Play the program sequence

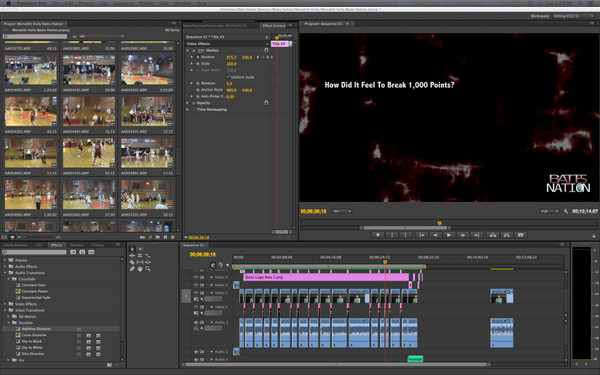449,235
